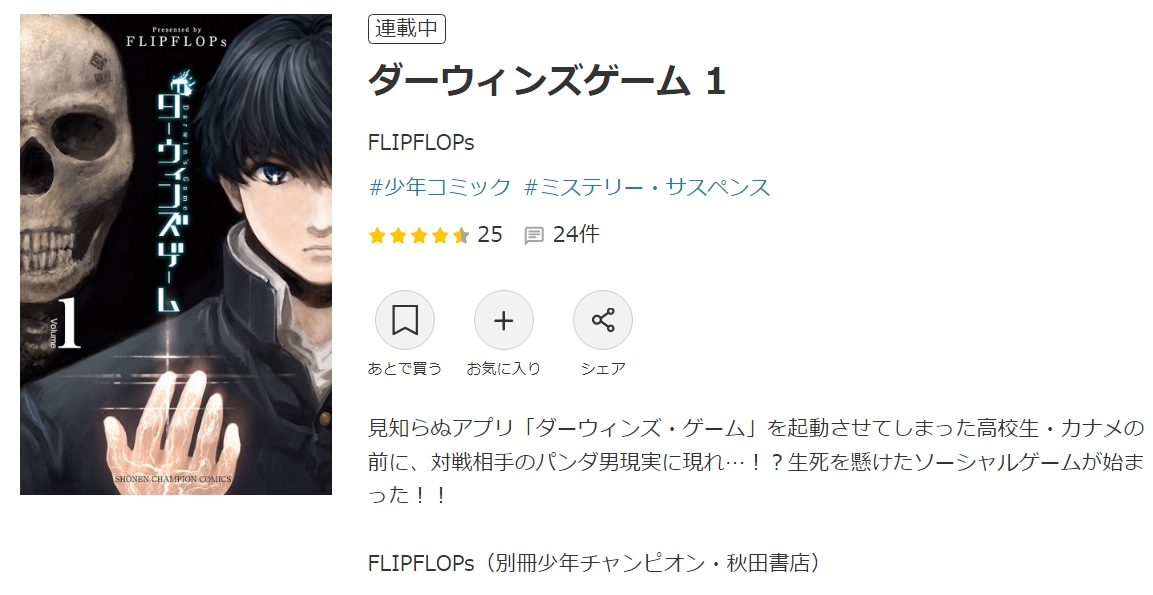Open the ダーウィンズゲーム cover thumbnail
The width and height of the screenshot is (1153, 595).
[176, 254]
